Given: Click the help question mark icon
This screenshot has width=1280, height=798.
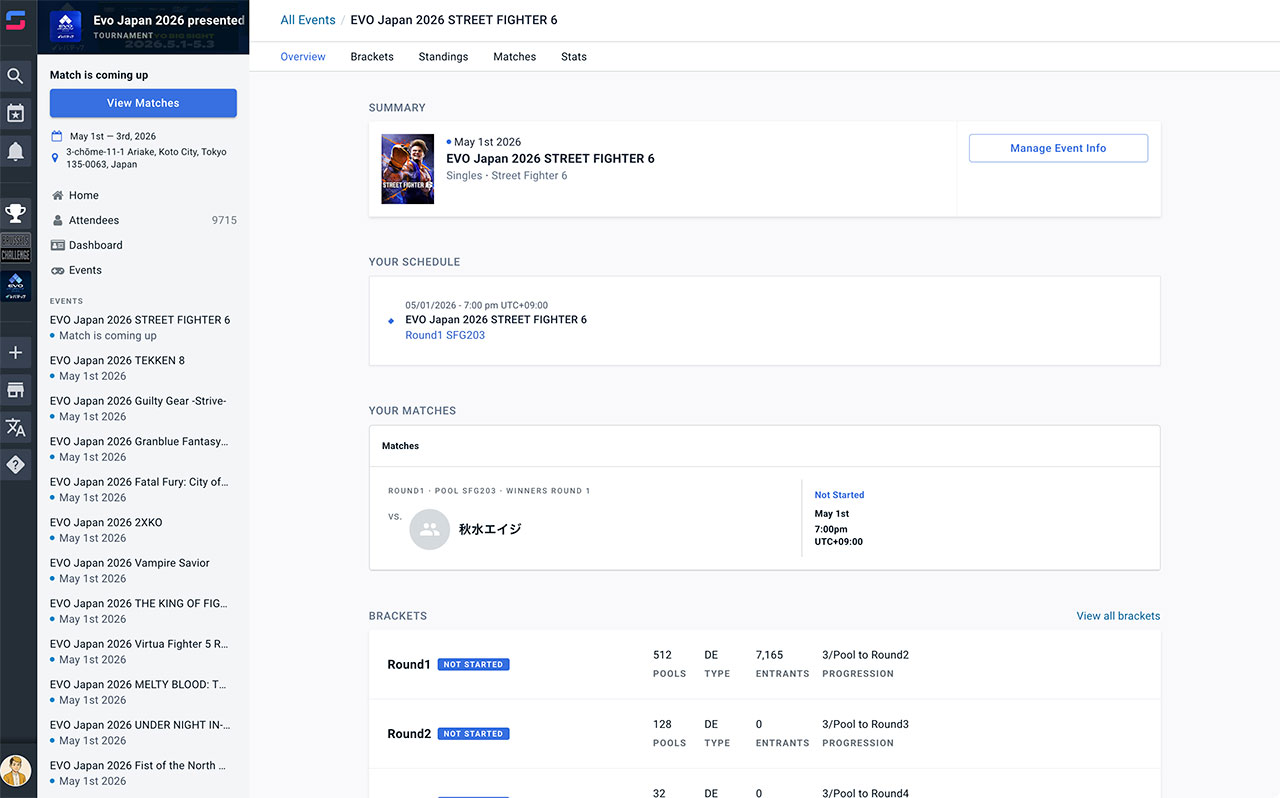Looking at the screenshot, I should click(x=16, y=465).
